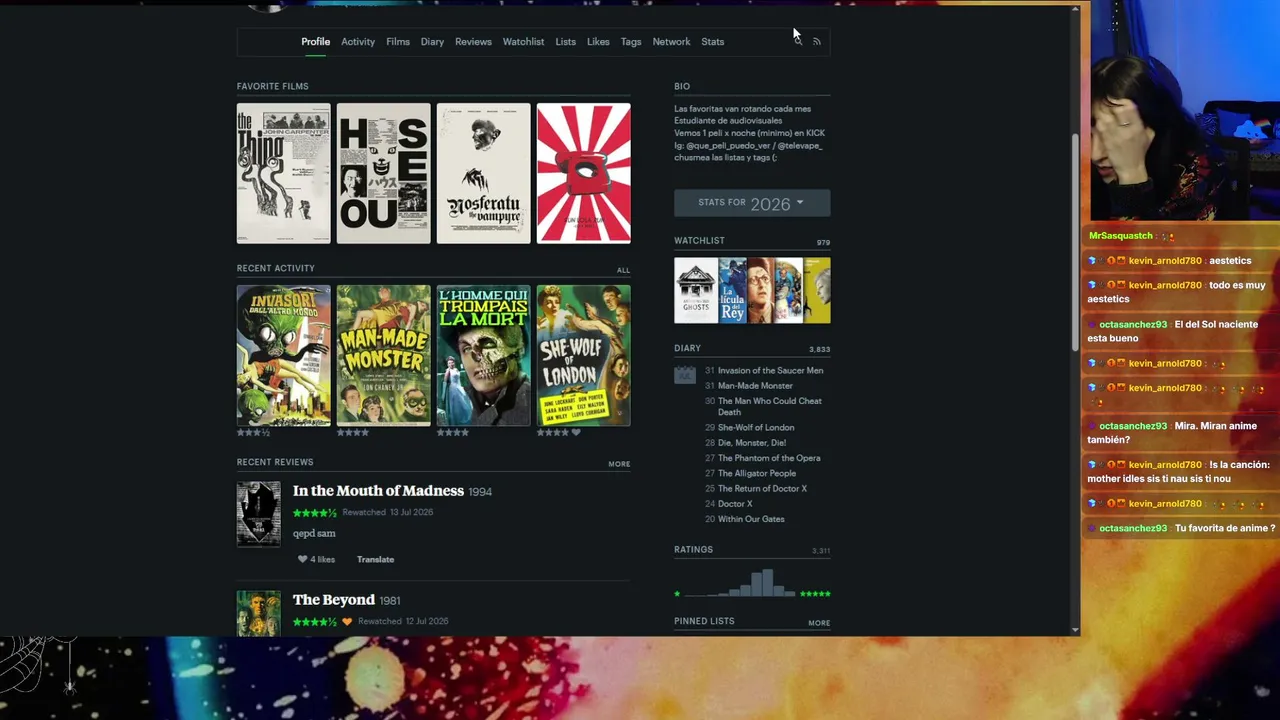The width and height of the screenshot is (1280, 720).
Task: Open L'Homme qui trompais la mort poster
Action: [484, 355]
